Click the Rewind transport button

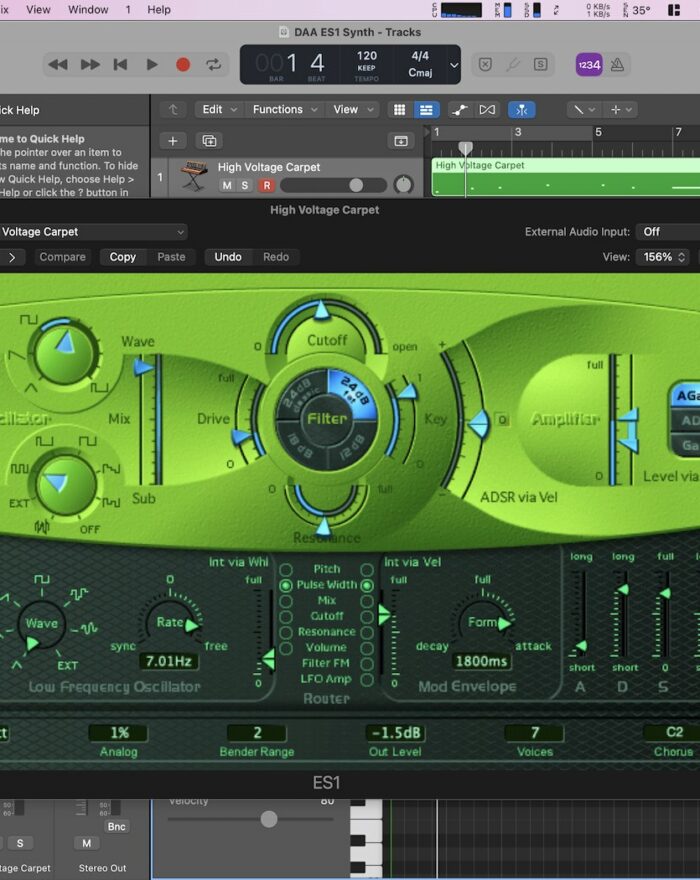coord(58,65)
